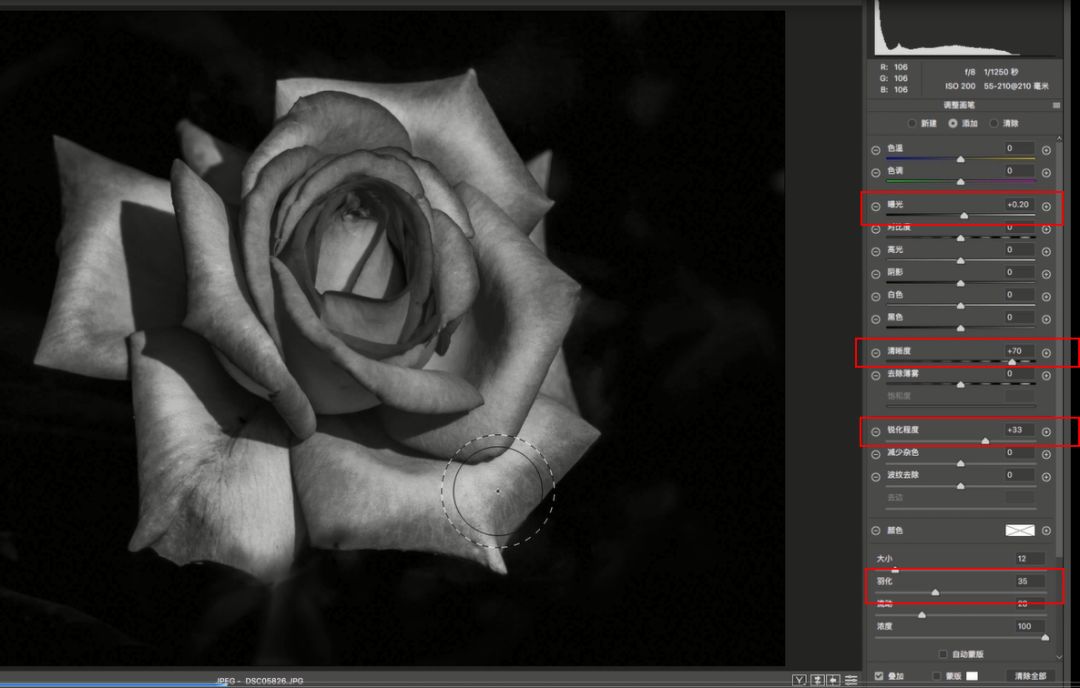The height and width of the screenshot is (688, 1080).
Task: Click the plus icon beside 清晰度 (Clarity)
Action: click(1046, 353)
